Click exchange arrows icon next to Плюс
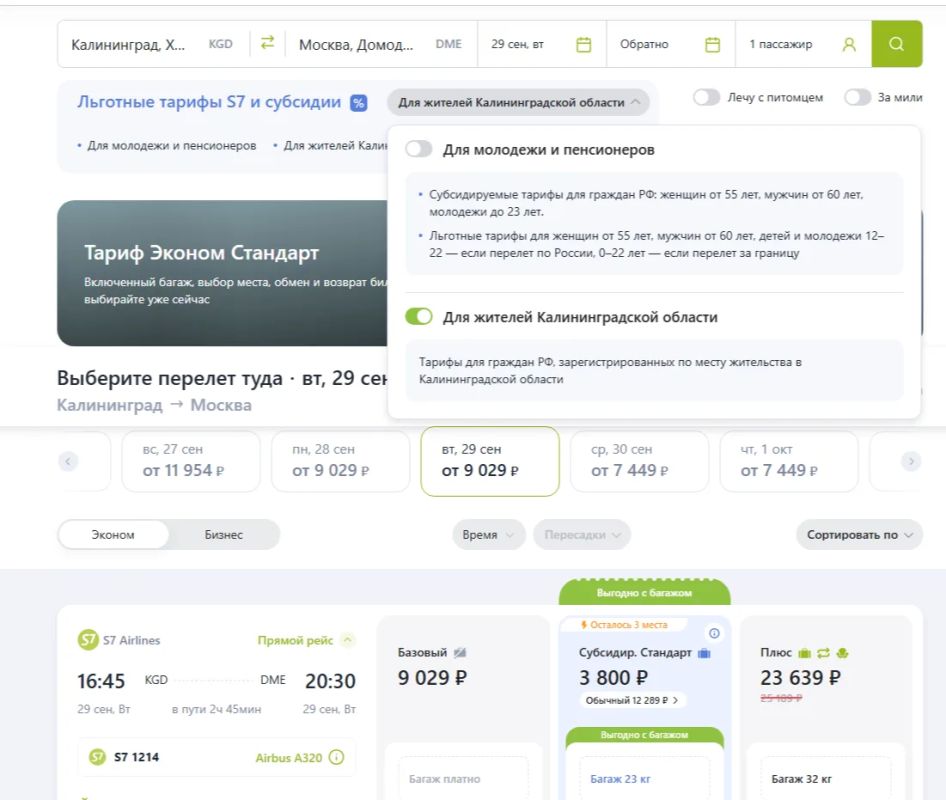The width and height of the screenshot is (946, 800). [x=824, y=653]
